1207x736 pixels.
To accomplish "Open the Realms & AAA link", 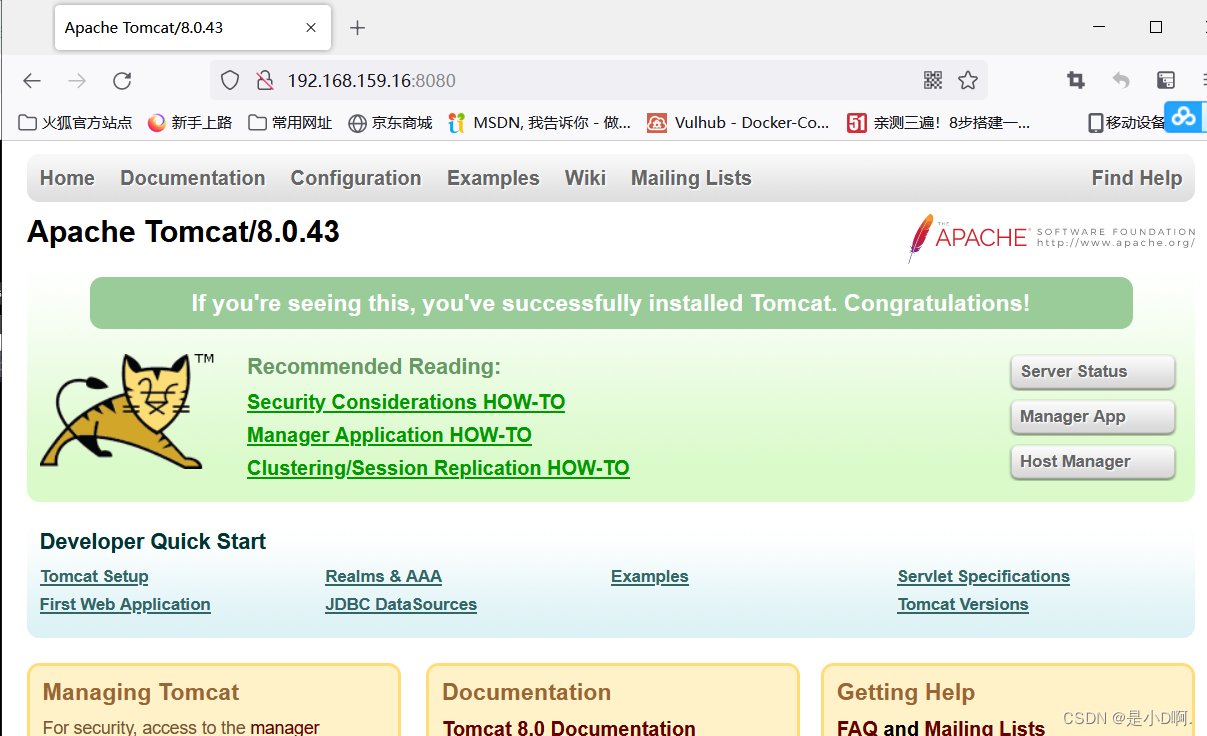I will [x=383, y=576].
